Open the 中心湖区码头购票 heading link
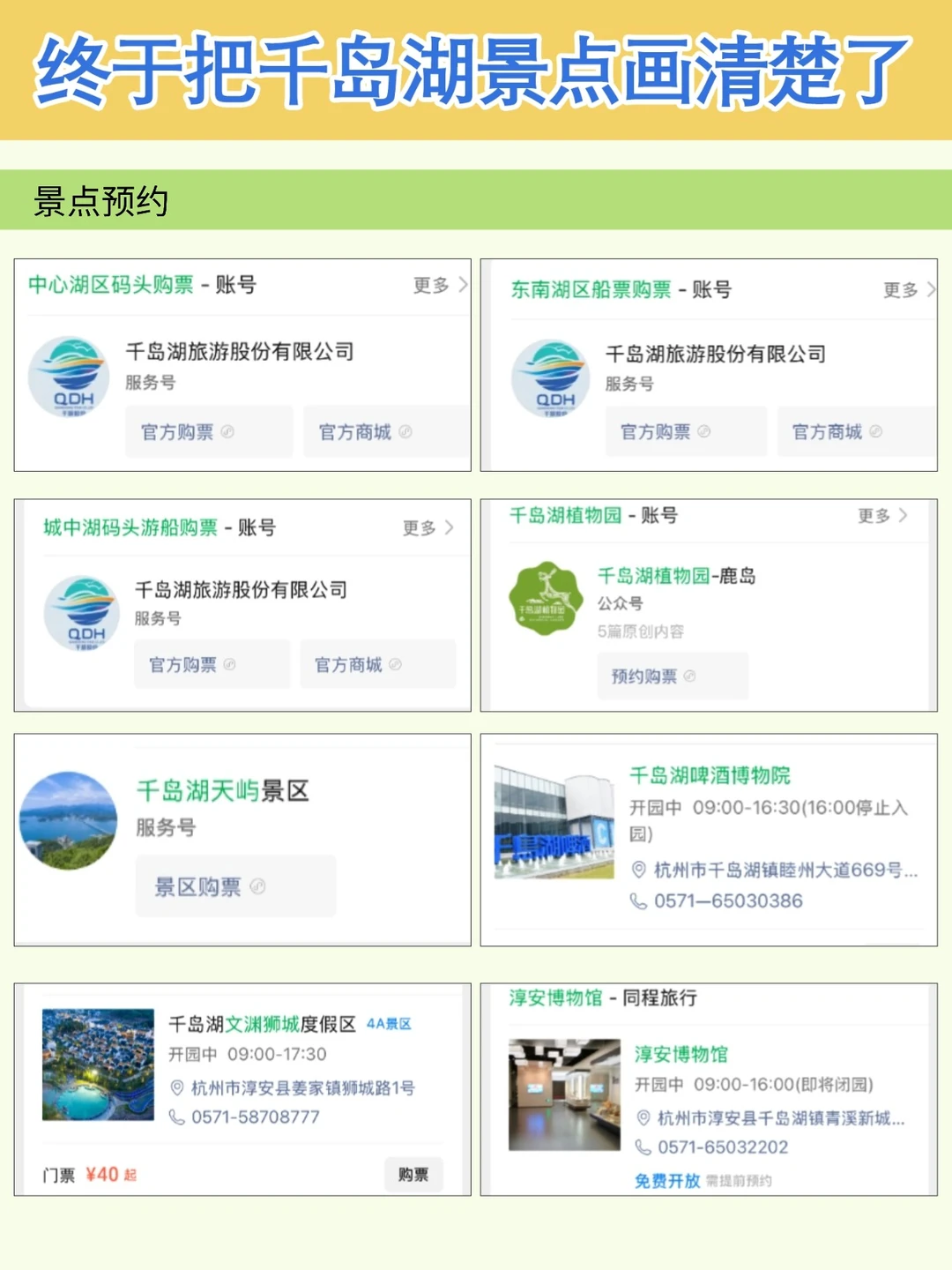Viewport: 952px width, 1270px height. click(x=111, y=285)
